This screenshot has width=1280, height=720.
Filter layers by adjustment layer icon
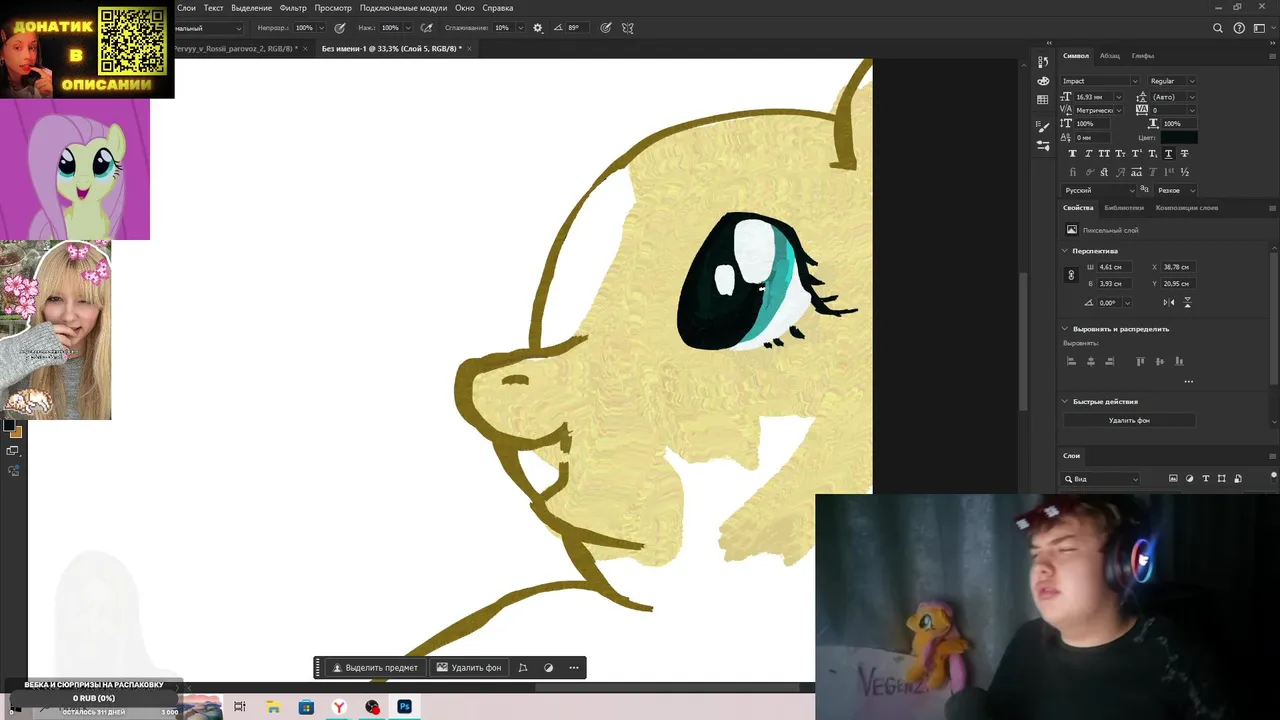1189,479
